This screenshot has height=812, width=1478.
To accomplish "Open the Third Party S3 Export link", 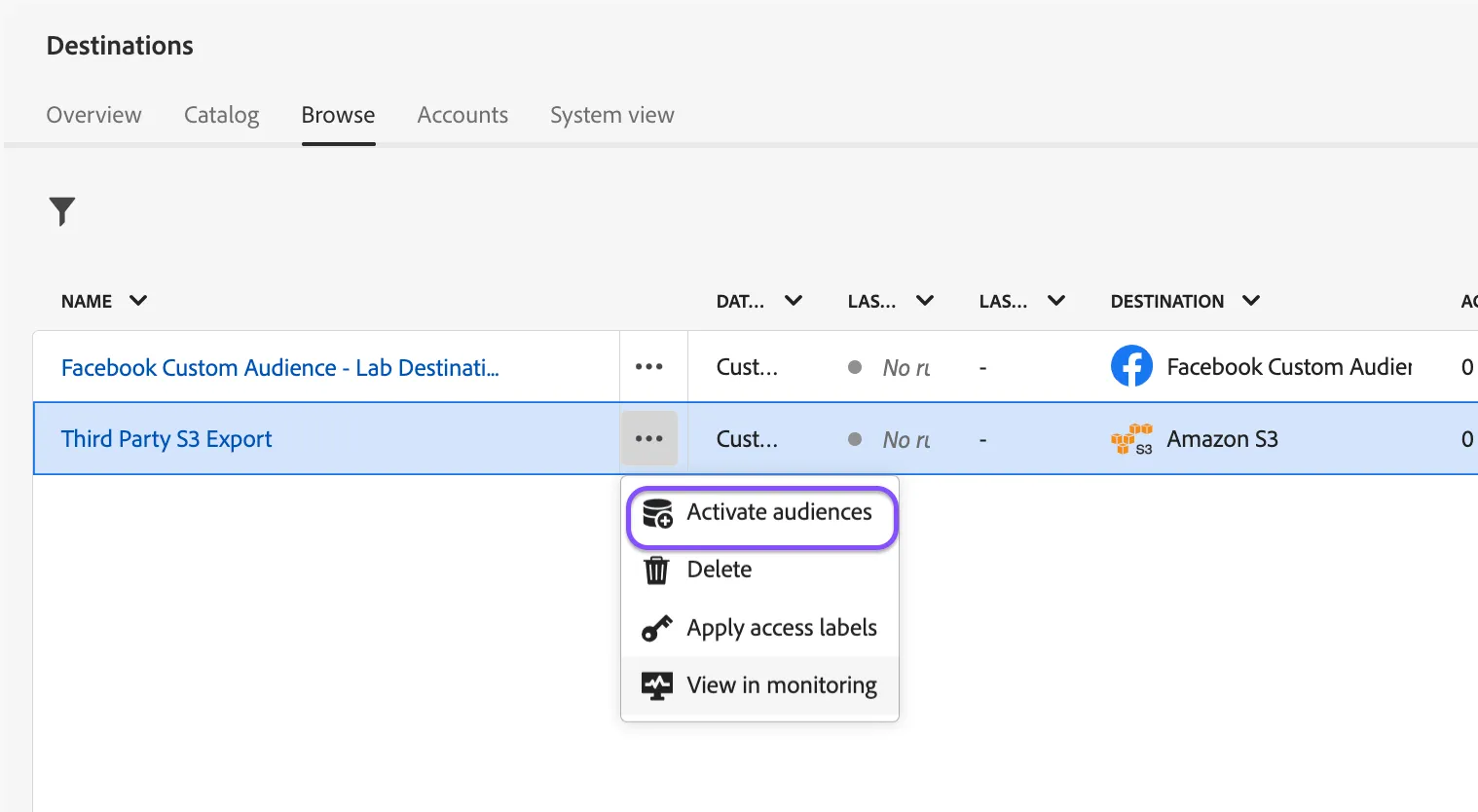I will (x=166, y=439).
